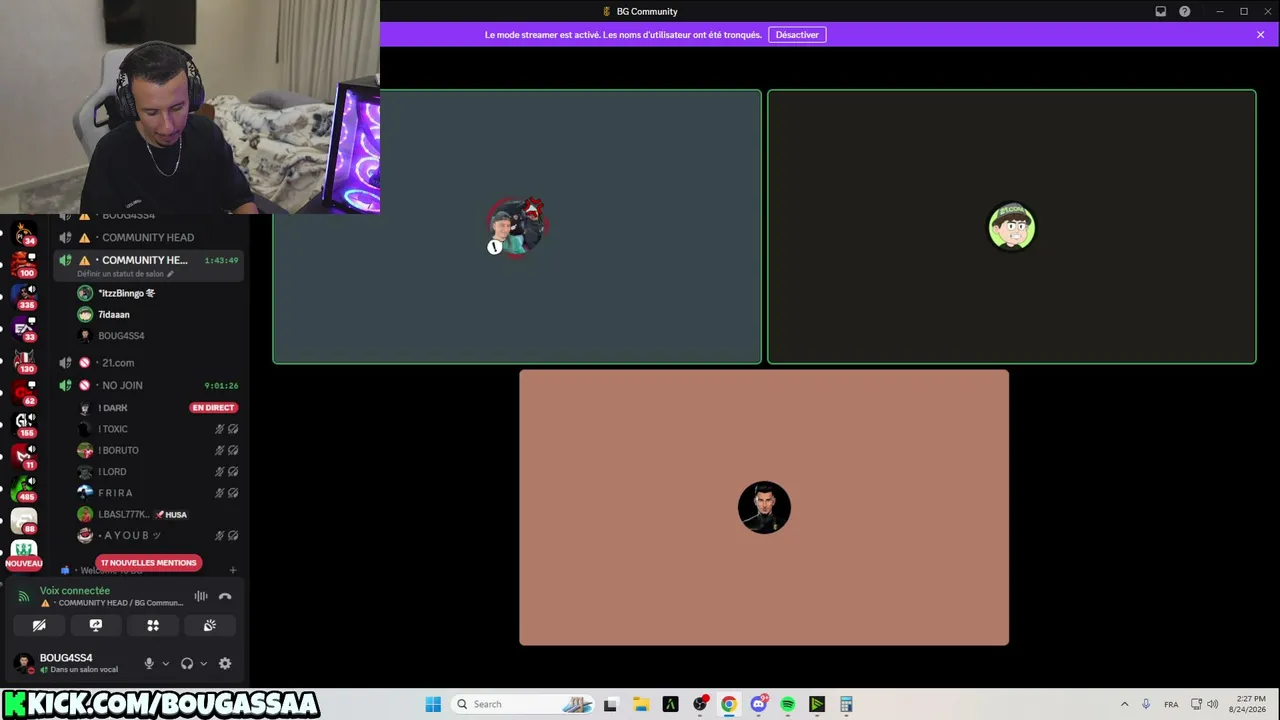Open Spotify from the taskbar
This screenshot has height=720, width=1280.
coord(788,704)
